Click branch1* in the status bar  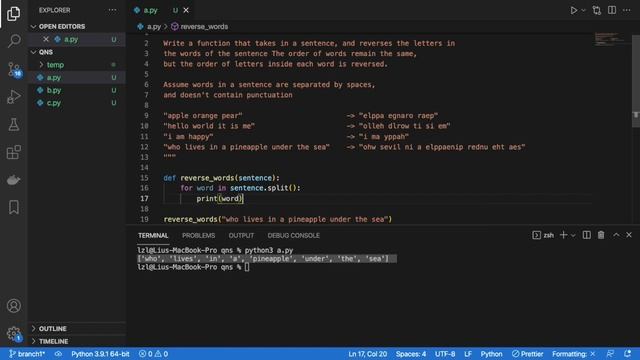[27, 354]
